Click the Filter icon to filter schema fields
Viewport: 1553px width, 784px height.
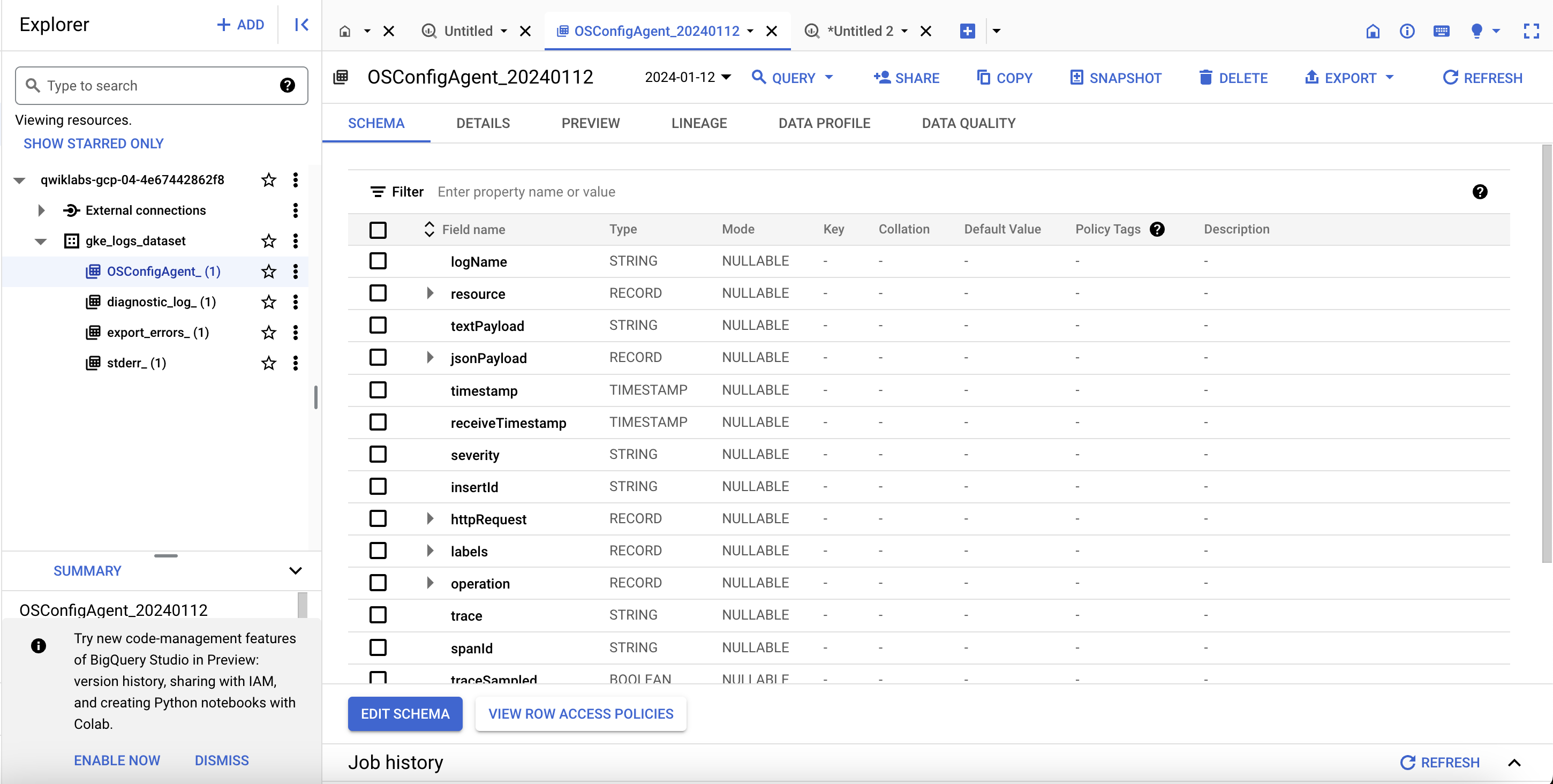pyautogui.click(x=377, y=191)
